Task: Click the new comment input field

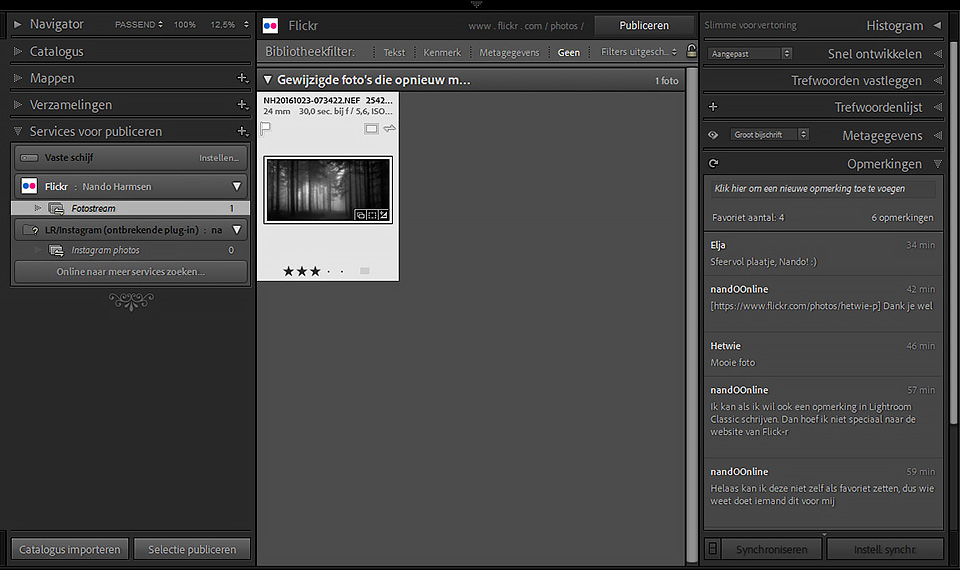Action: [822, 189]
